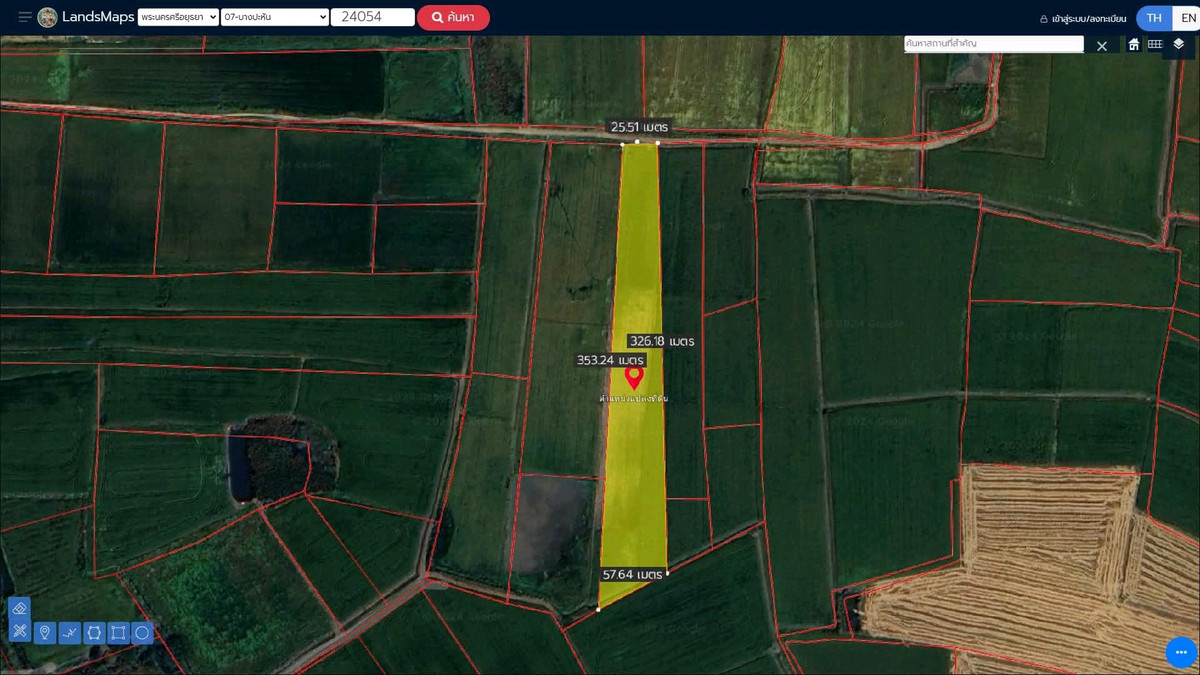This screenshot has height=675, width=1200.
Task: Open the map layers panel
Action: tap(1179, 44)
